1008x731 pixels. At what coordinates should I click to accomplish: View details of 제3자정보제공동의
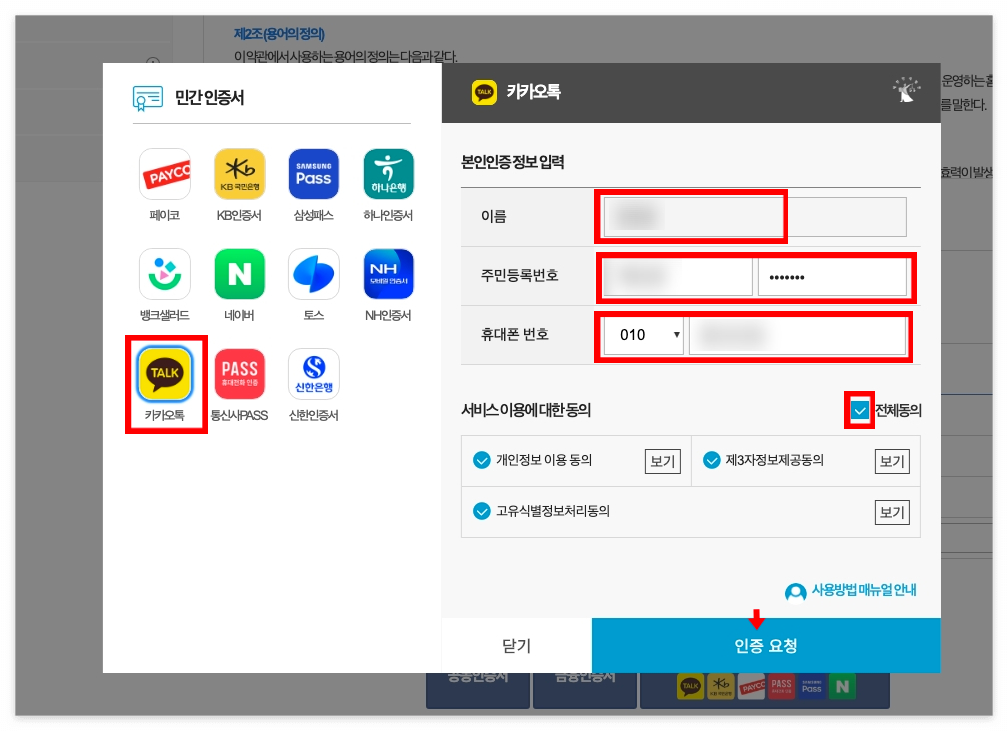pyautogui.click(x=892, y=462)
